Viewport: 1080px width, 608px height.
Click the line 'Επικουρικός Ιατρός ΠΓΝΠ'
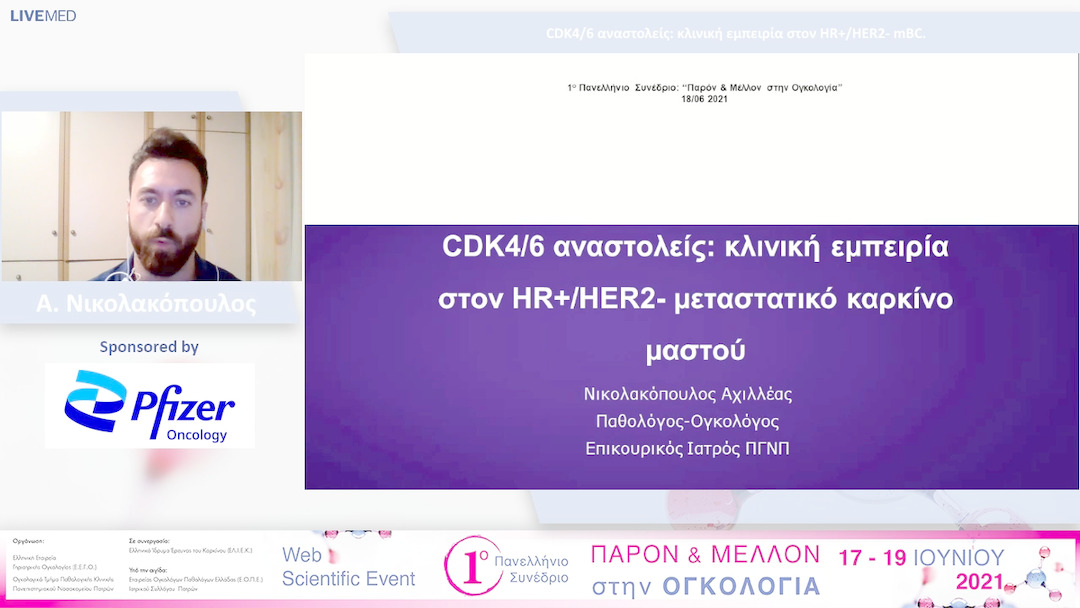[x=687, y=449]
